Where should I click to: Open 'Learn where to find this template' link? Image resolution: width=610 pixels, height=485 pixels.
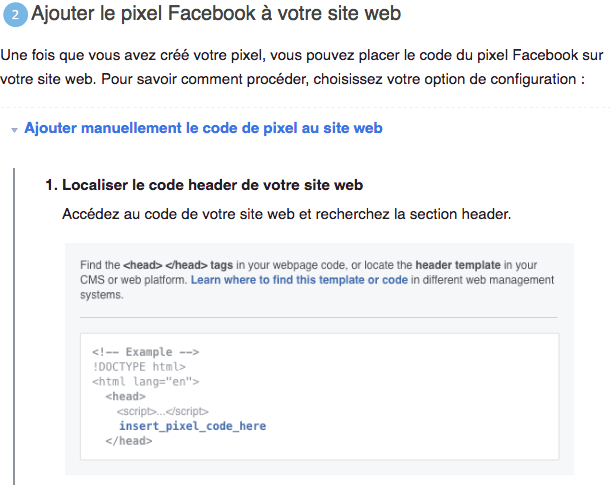coord(299,280)
